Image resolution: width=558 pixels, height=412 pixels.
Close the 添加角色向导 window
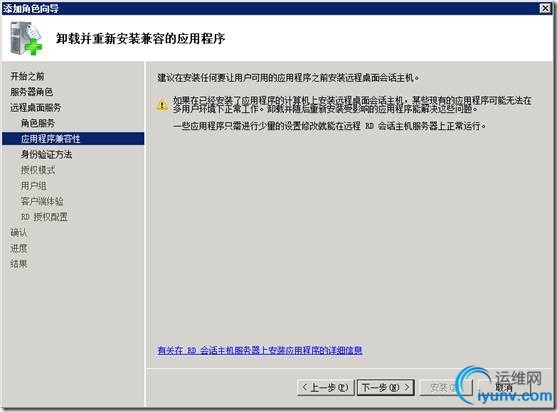coord(545,8)
